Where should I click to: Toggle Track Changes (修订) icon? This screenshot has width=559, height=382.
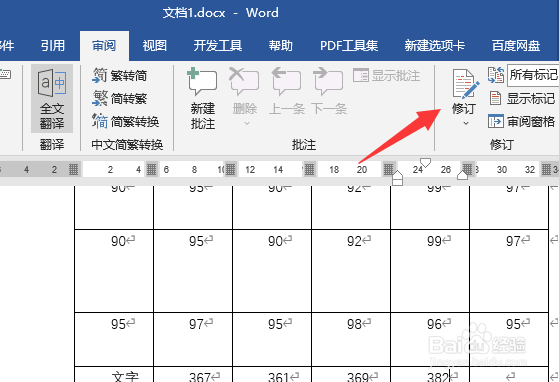[x=465, y=84]
